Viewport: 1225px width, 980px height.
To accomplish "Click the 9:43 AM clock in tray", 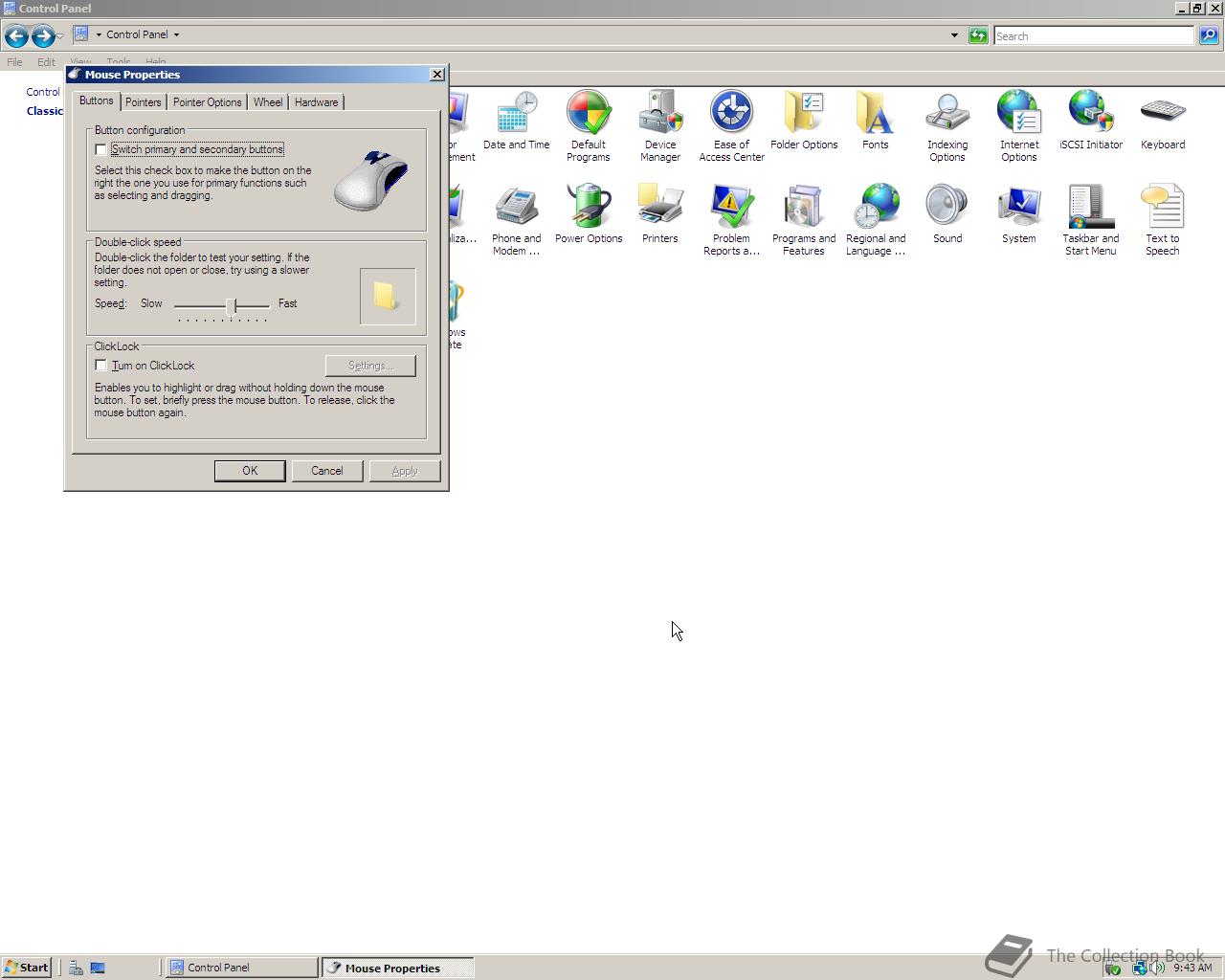I will tap(1192, 968).
